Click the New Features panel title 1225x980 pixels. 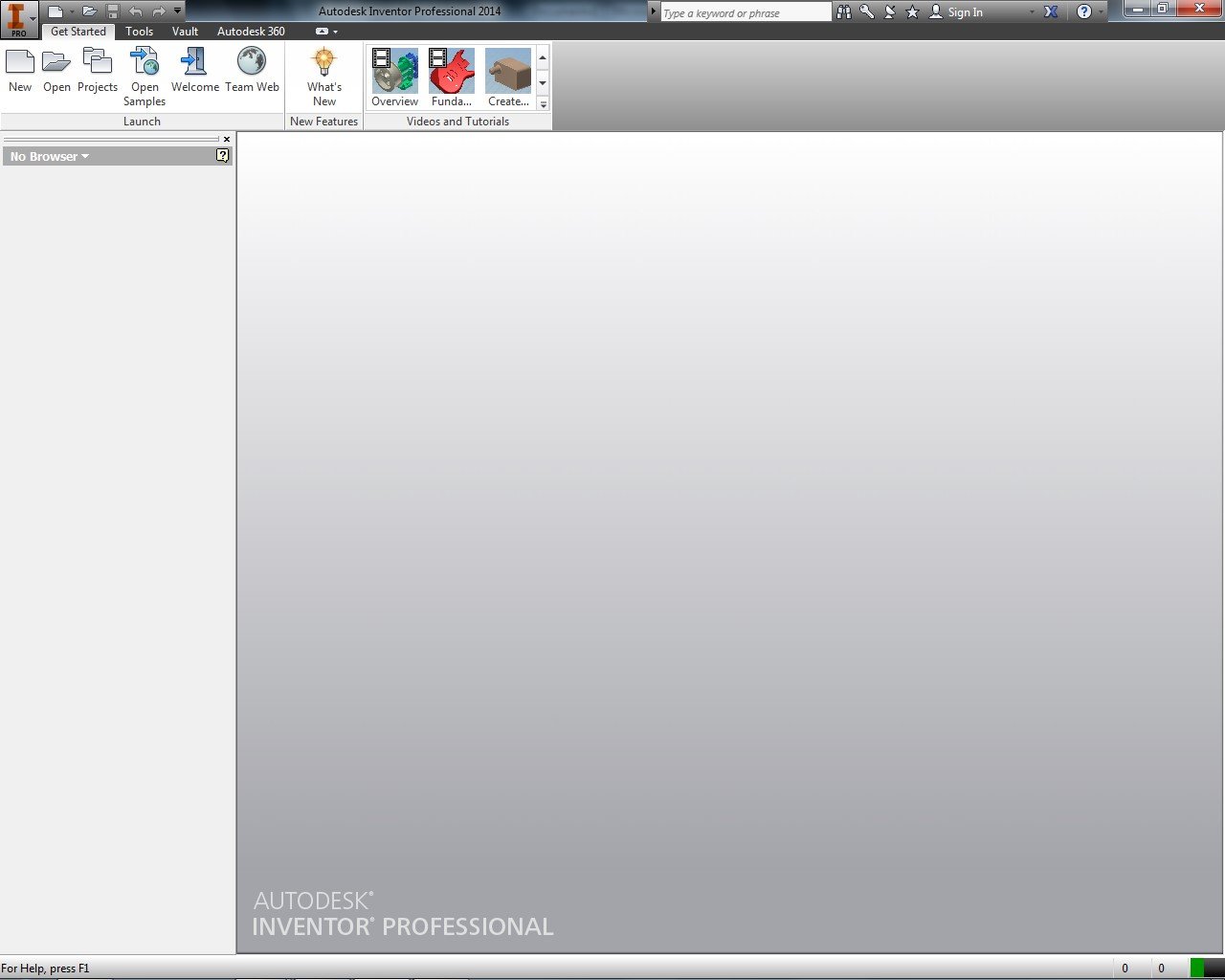[x=323, y=122]
